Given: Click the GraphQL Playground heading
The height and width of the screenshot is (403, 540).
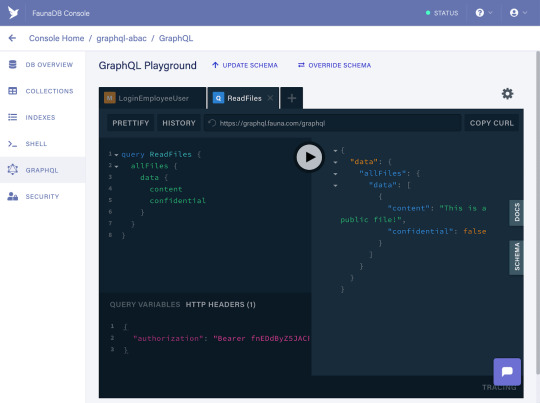Looking at the screenshot, I should point(147,65).
